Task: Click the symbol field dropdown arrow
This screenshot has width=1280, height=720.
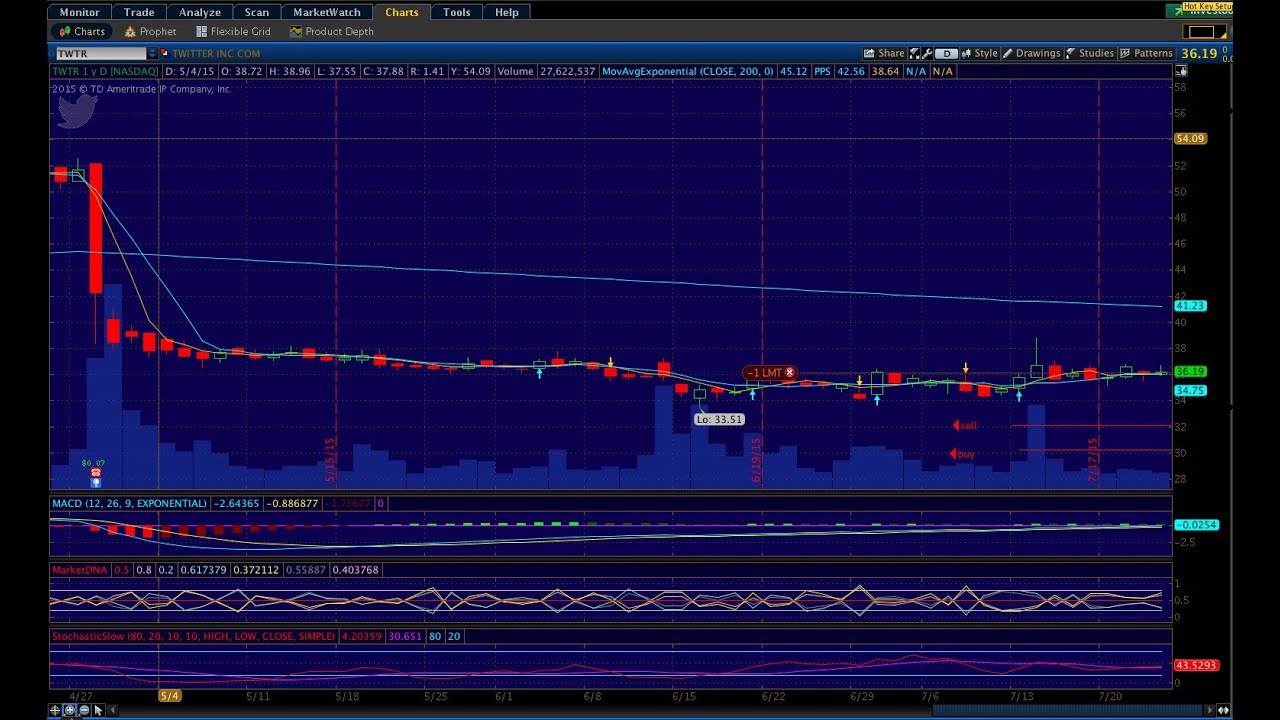Action: [153, 53]
